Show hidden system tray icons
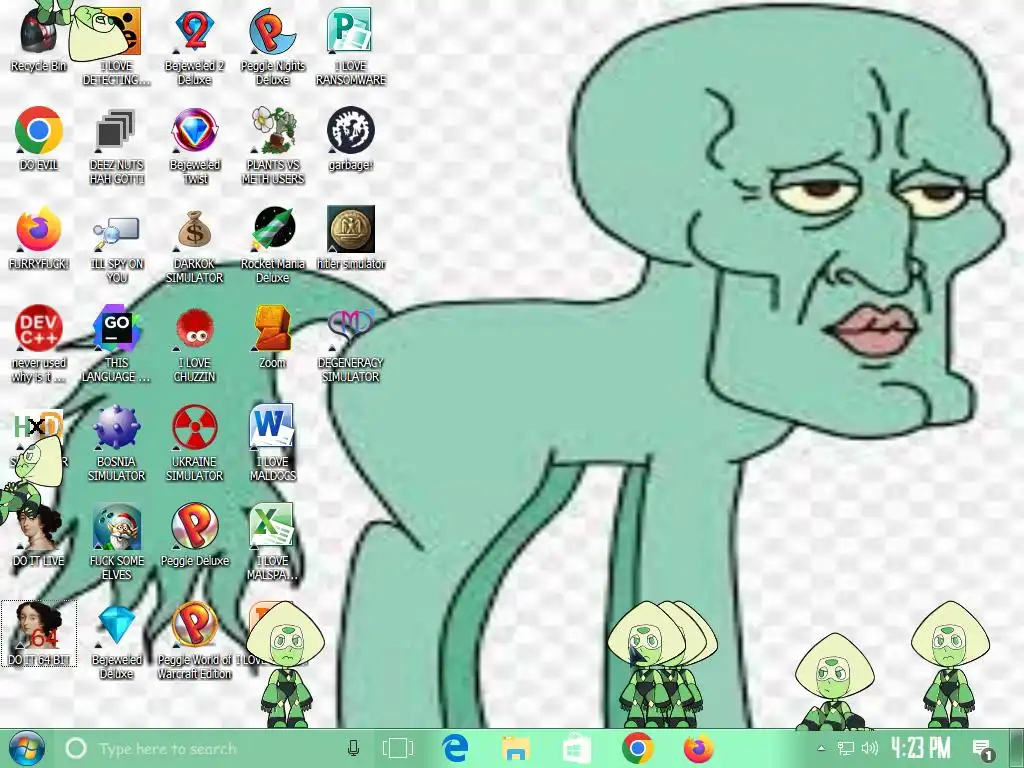 [x=821, y=748]
